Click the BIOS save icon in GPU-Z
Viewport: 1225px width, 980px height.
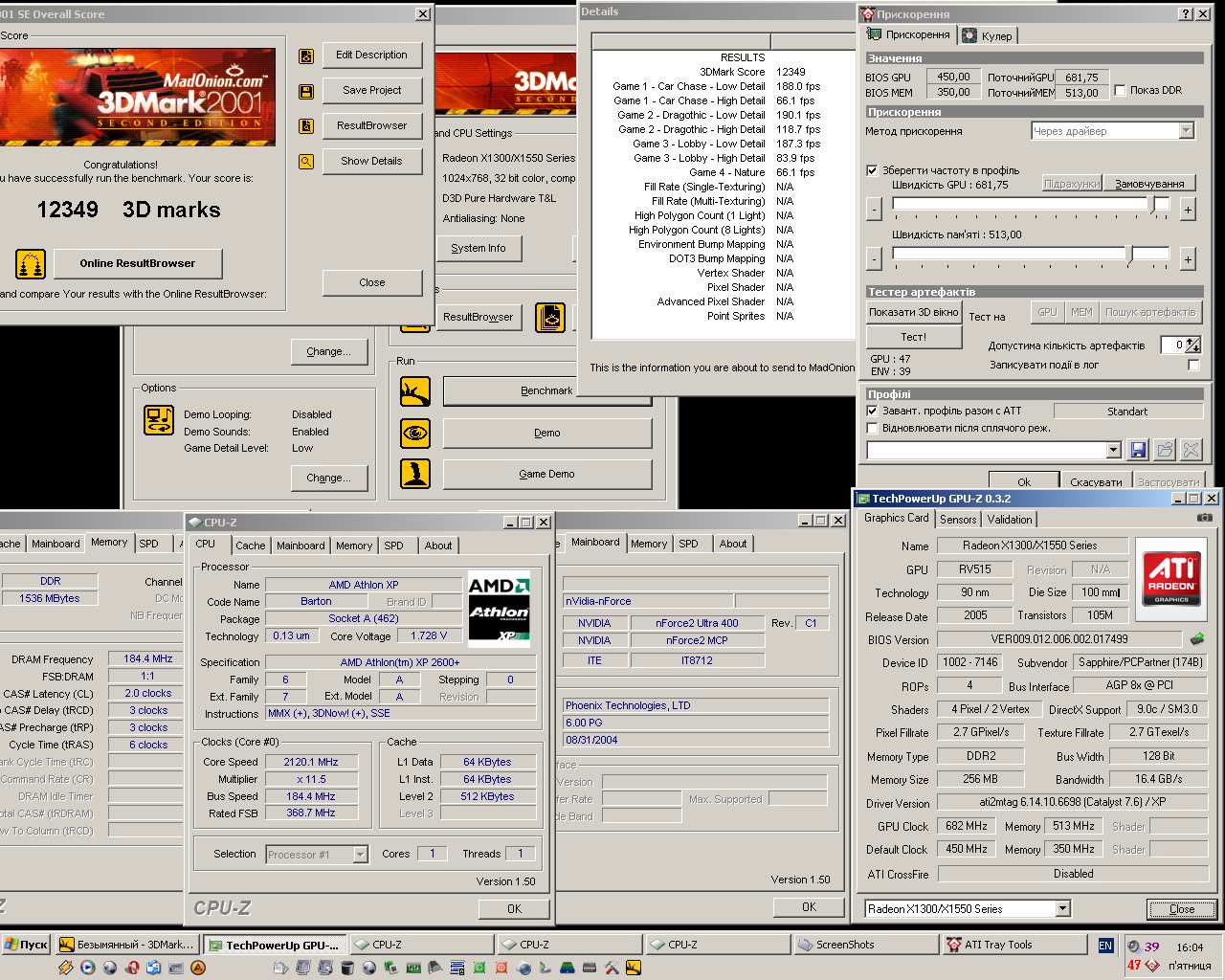point(1197,638)
